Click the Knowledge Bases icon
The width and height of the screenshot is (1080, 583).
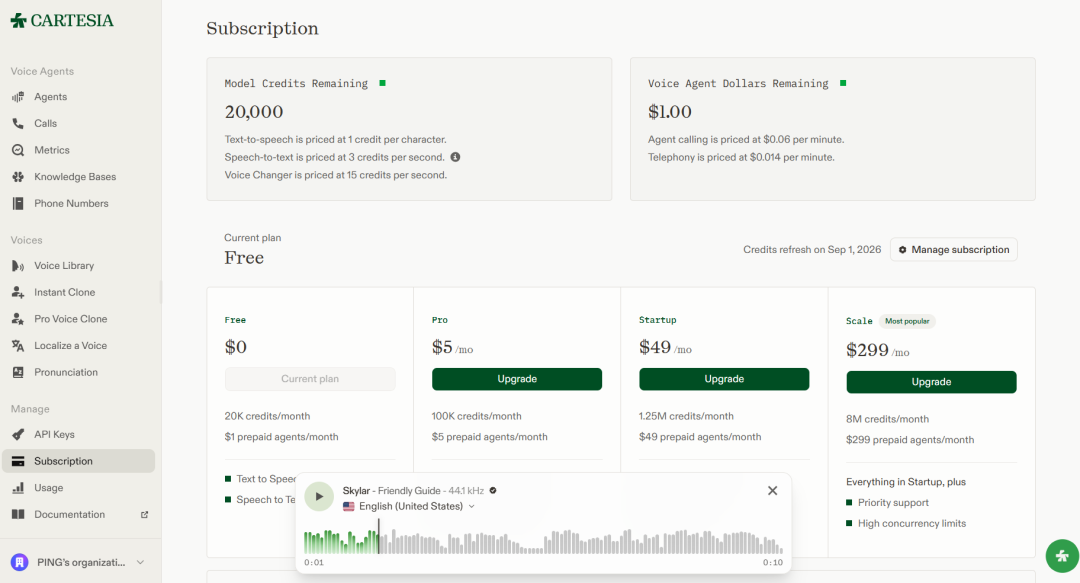18,177
